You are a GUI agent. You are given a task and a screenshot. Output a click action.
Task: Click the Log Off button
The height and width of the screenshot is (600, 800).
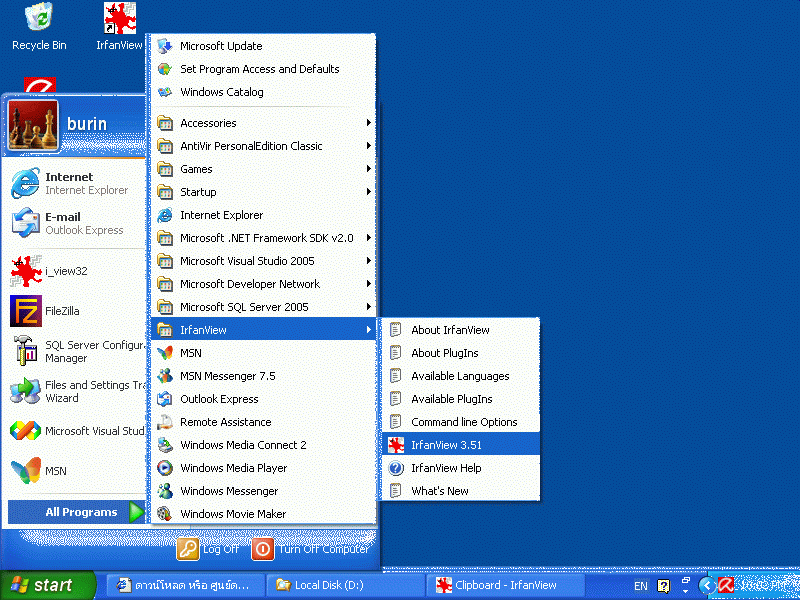coord(209,549)
